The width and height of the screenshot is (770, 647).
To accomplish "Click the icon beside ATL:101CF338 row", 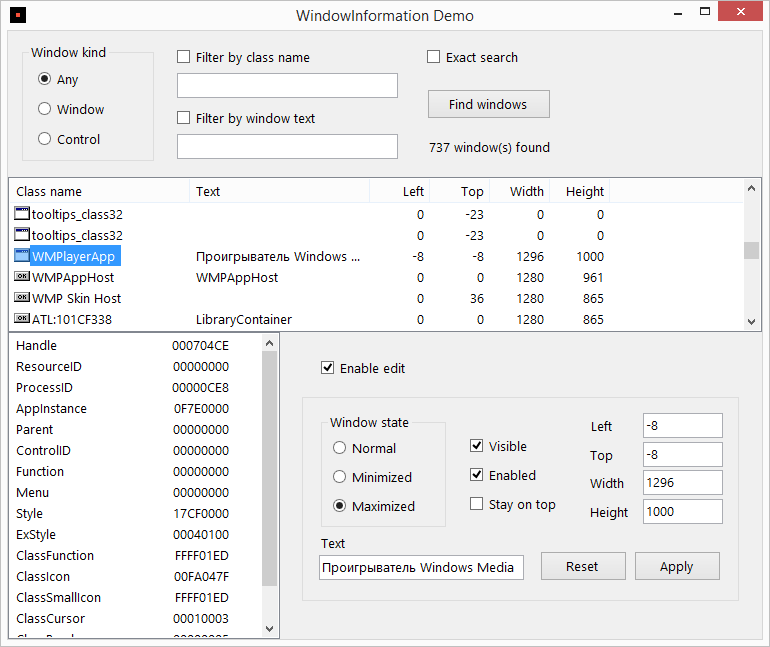I will coord(22,320).
